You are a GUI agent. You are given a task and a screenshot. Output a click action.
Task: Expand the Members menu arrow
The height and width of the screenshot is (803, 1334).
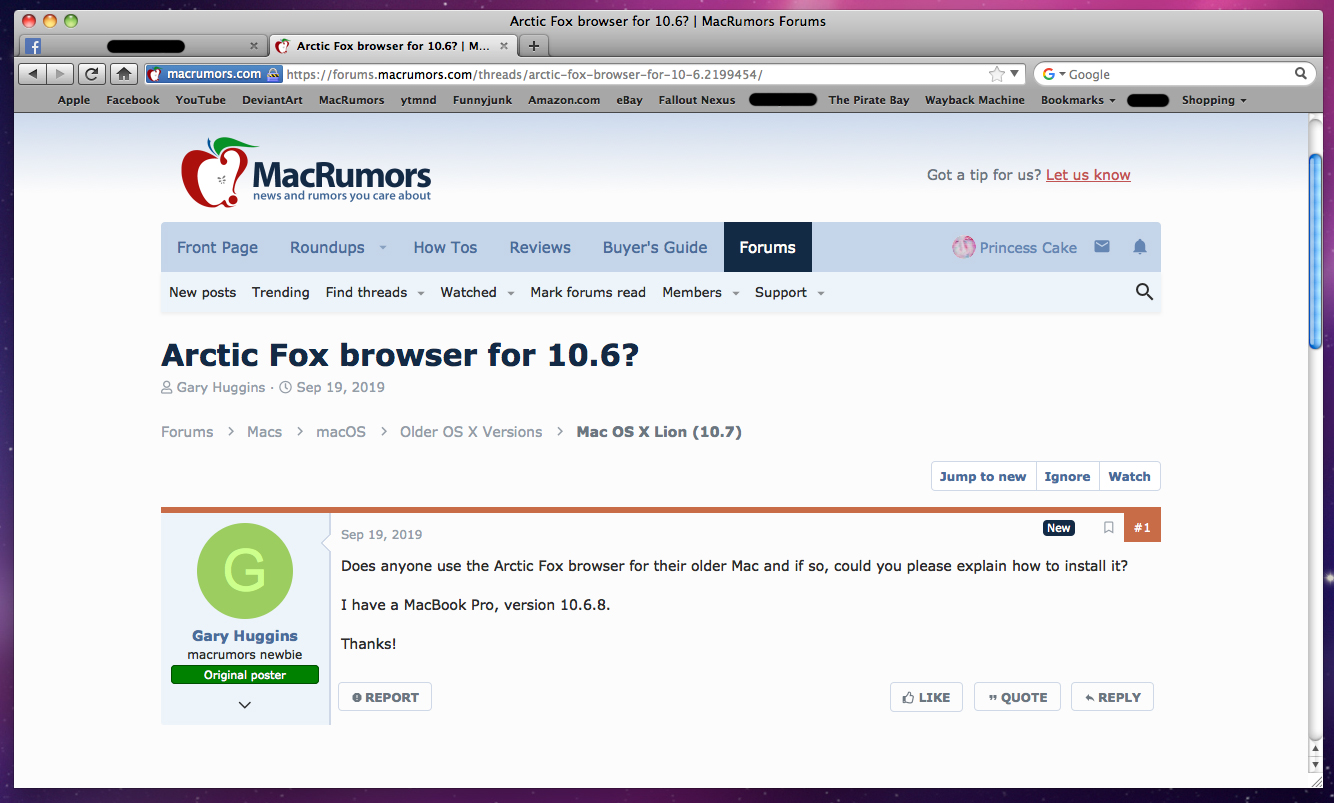pos(736,293)
